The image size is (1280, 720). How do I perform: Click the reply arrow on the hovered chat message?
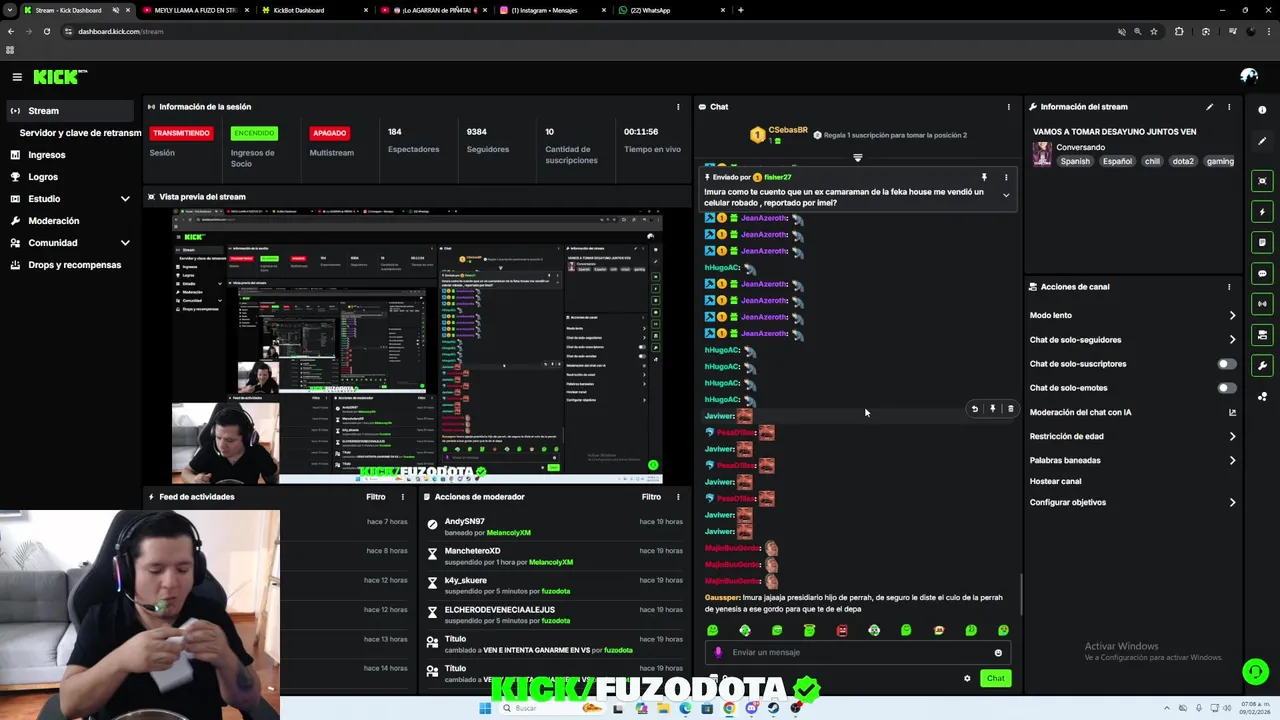click(975, 409)
